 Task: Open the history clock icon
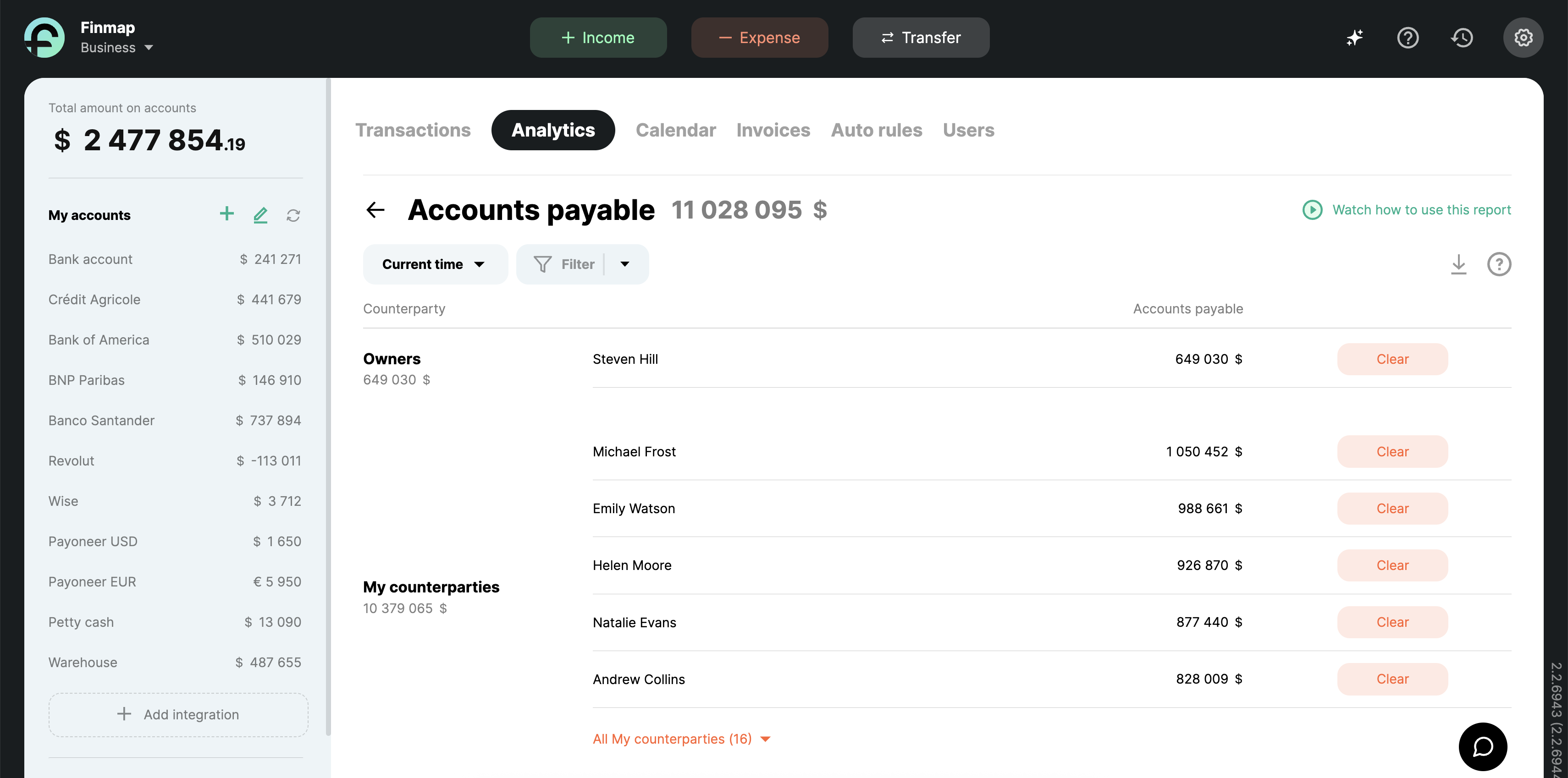(x=1462, y=38)
